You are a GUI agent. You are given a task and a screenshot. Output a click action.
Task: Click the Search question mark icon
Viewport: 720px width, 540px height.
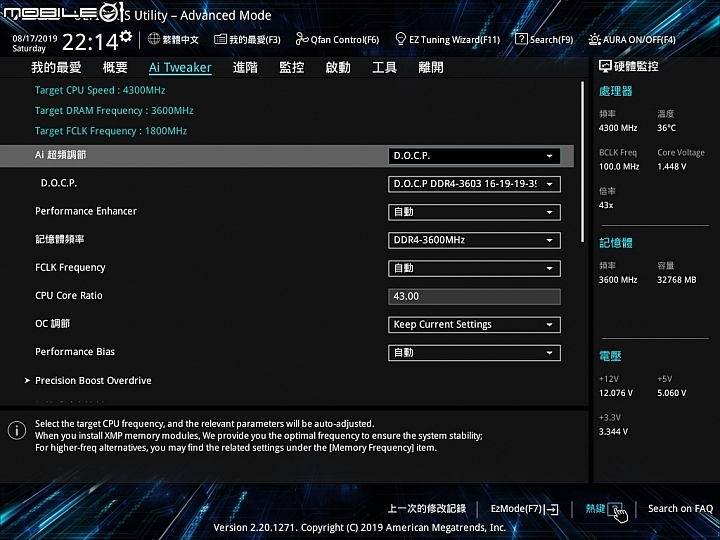tap(521, 39)
